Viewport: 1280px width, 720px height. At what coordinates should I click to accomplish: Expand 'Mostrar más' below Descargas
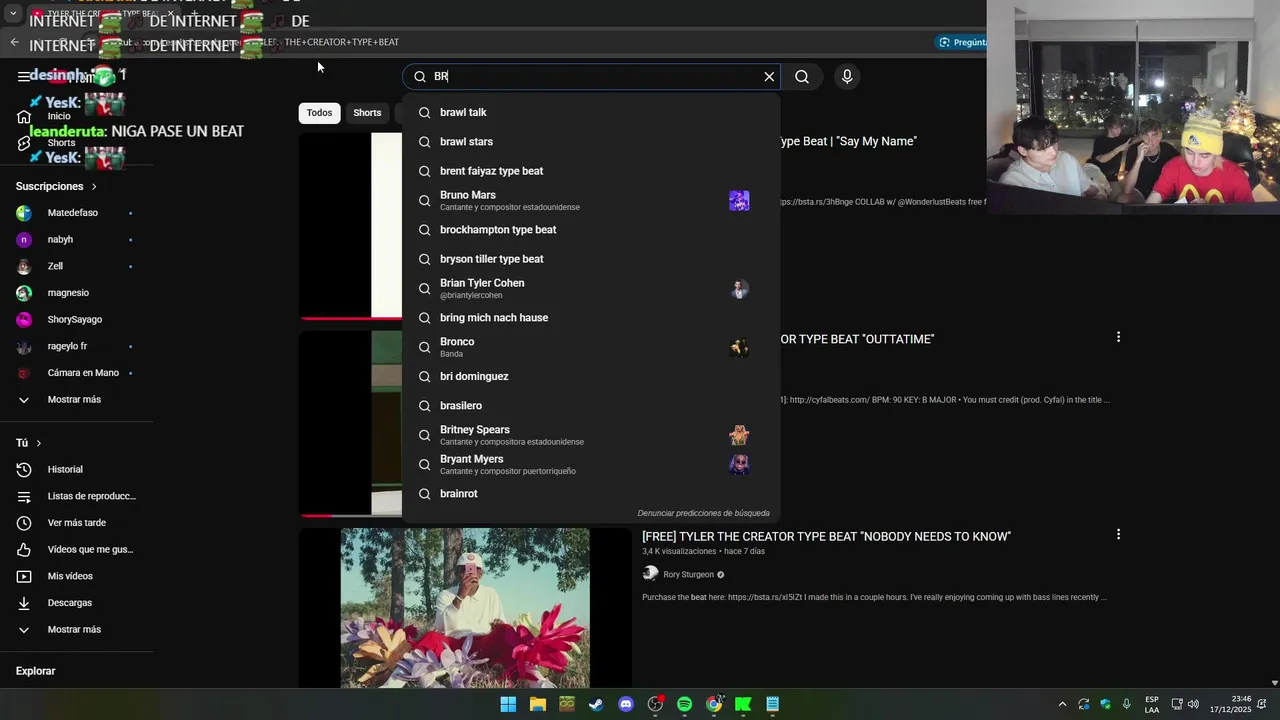click(76, 630)
